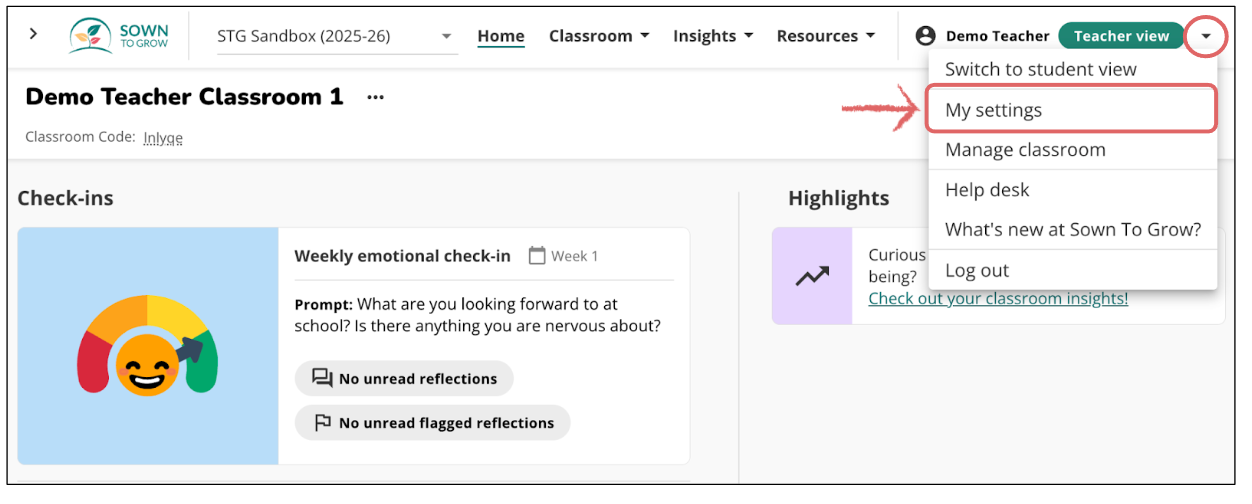1252x504 pixels.
Task: Click the Sown To Grow logo
Action: tap(119, 35)
